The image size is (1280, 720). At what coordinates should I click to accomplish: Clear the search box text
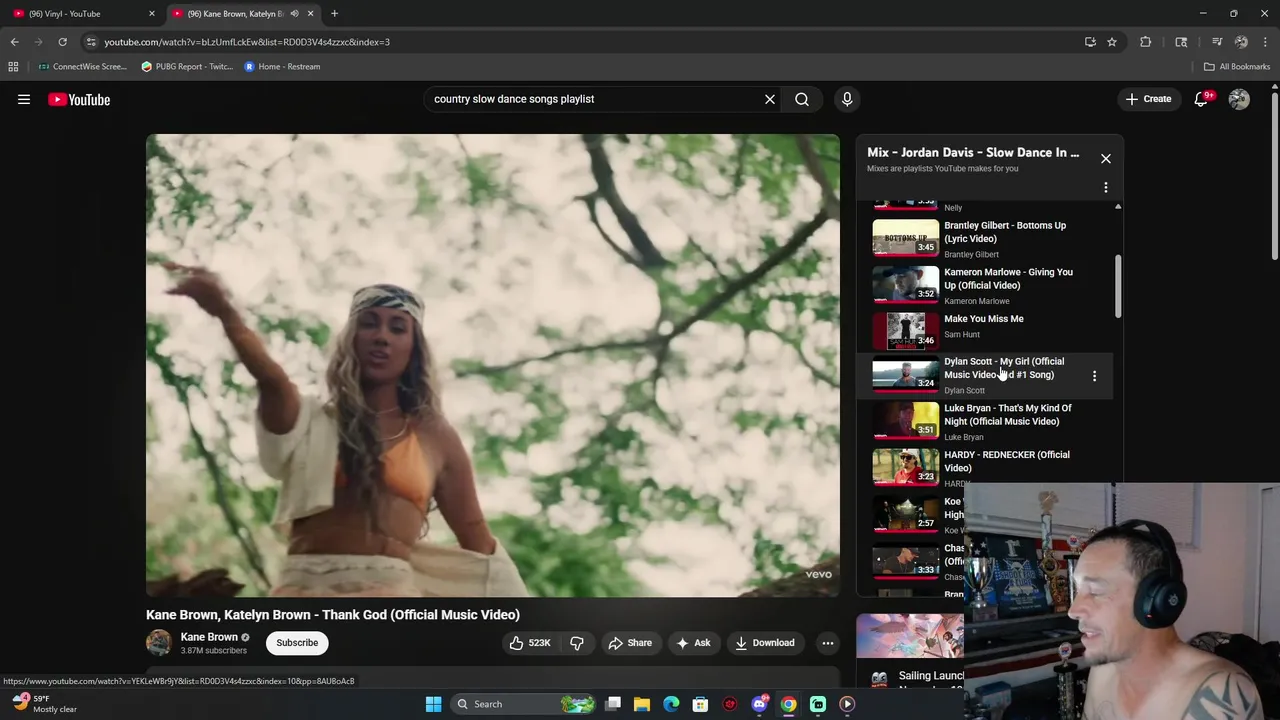(770, 99)
